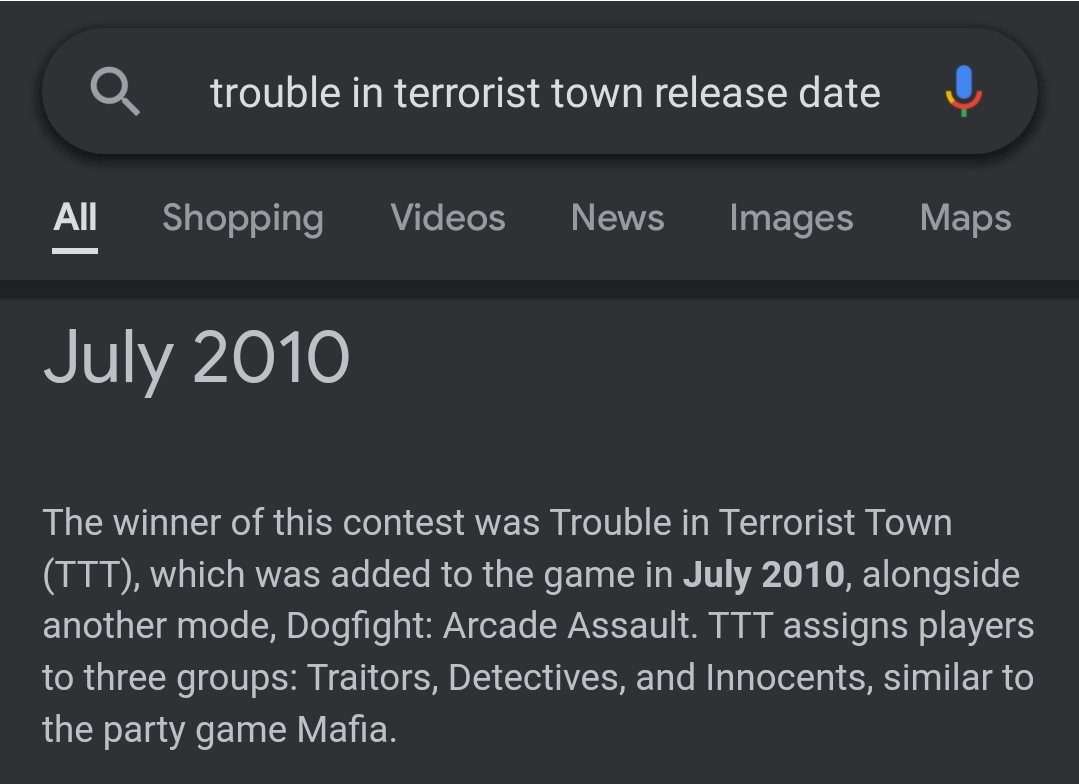Go to the News tab
This screenshot has width=1079, height=784.
pos(617,217)
